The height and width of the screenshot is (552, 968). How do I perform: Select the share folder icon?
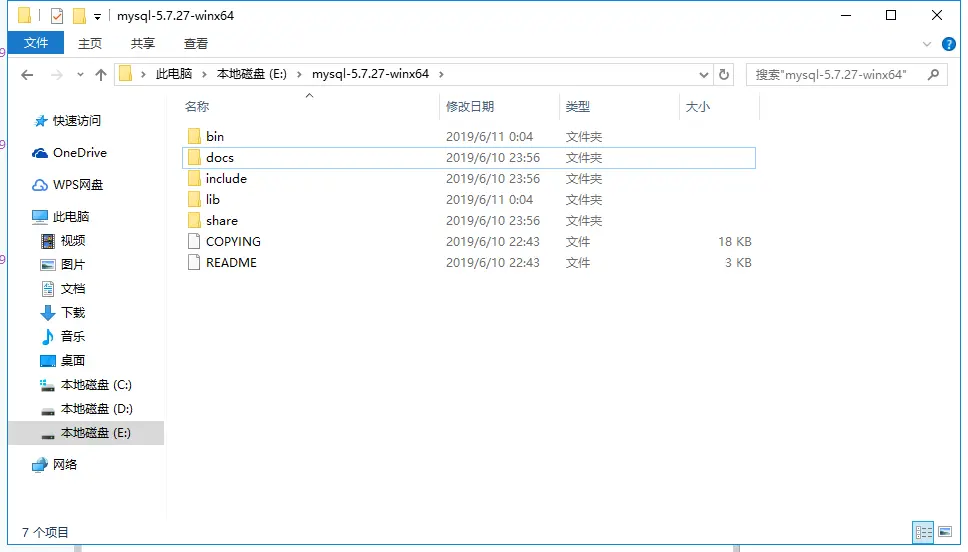tap(194, 220)
